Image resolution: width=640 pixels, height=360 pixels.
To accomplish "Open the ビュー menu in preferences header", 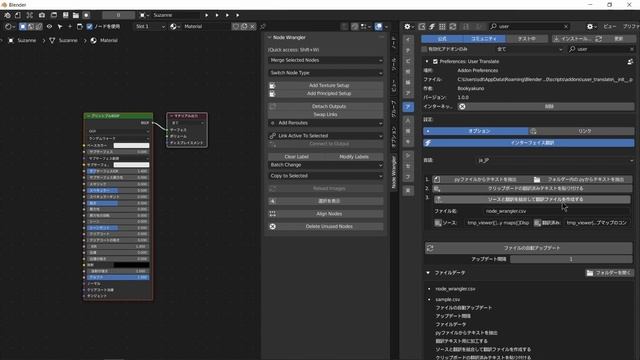I will 610,27.
